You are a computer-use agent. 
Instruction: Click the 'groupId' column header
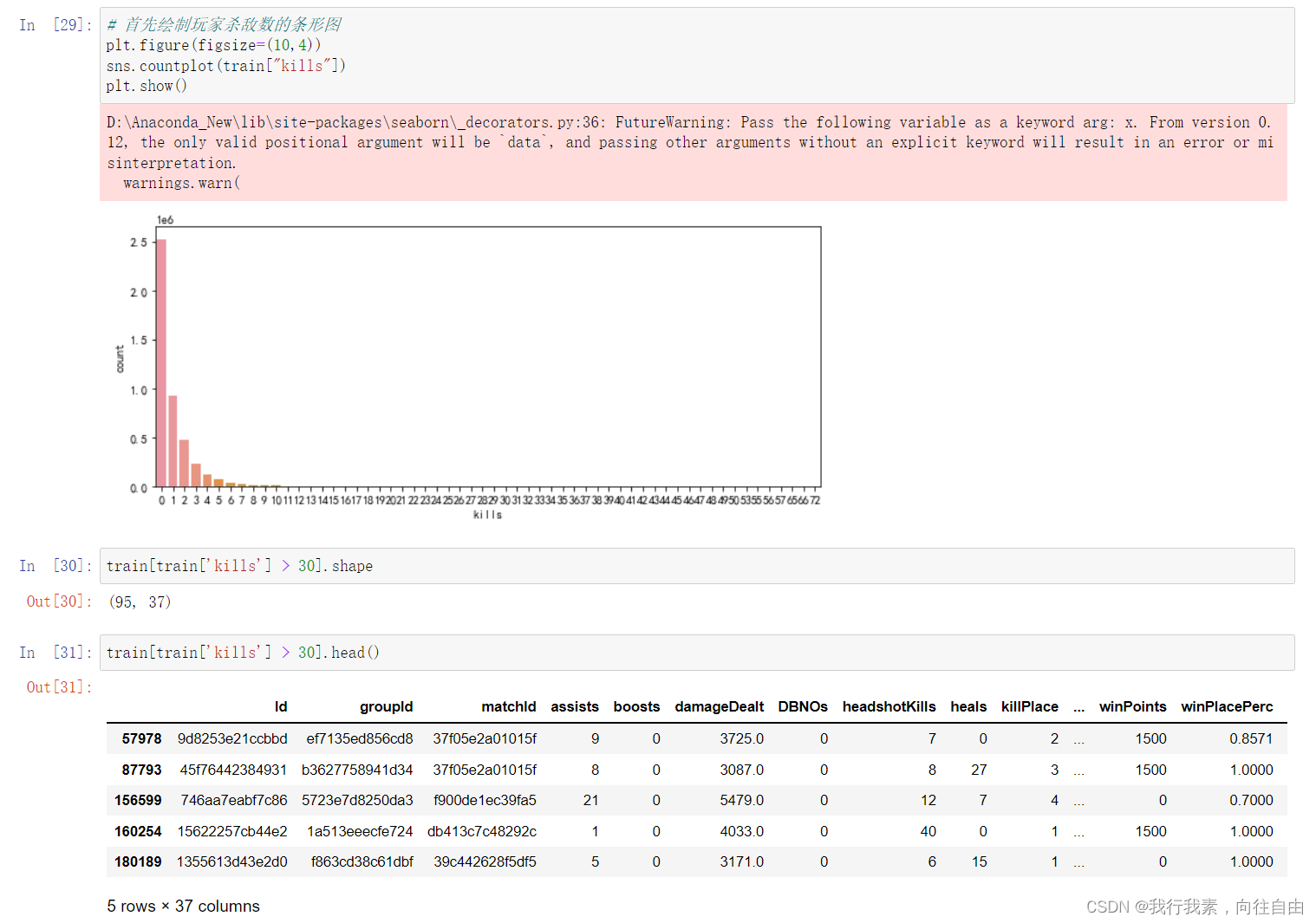pos(387,707)
